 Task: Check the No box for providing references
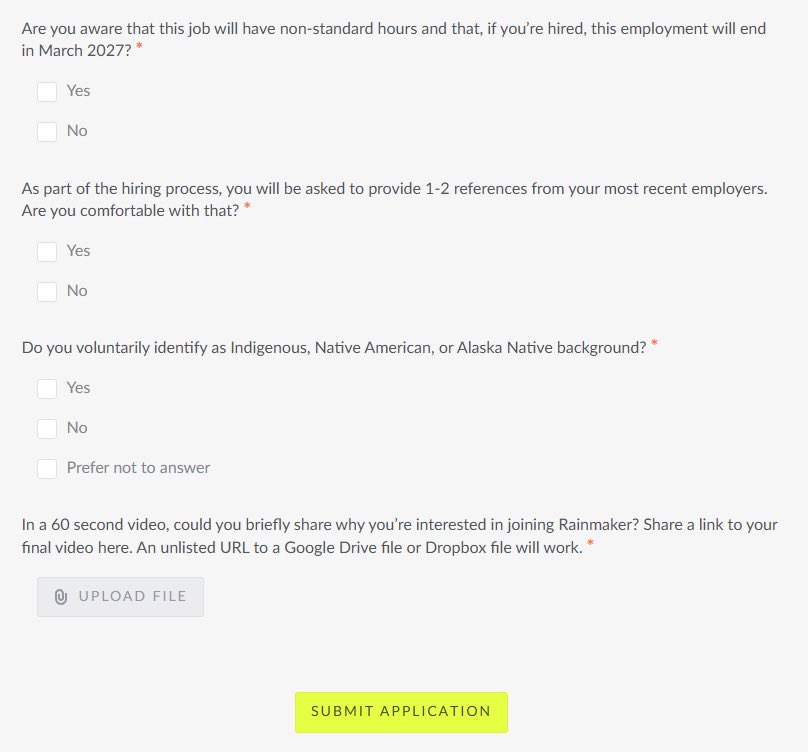(x=47, y=292)
